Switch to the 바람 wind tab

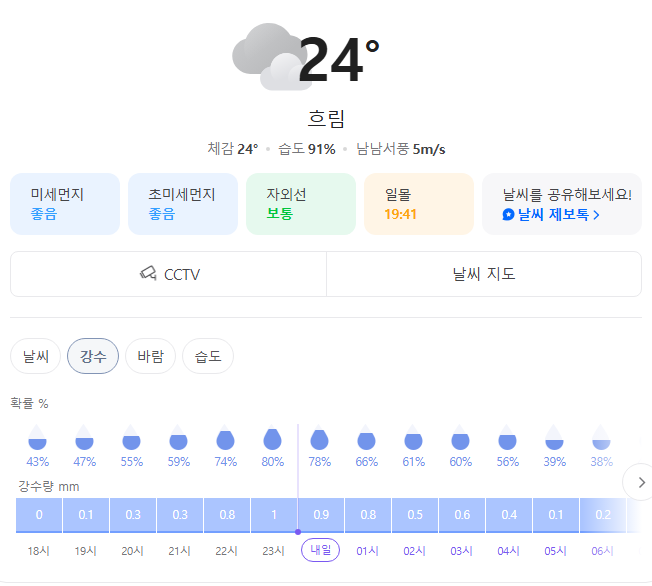(x=151, y=356)
